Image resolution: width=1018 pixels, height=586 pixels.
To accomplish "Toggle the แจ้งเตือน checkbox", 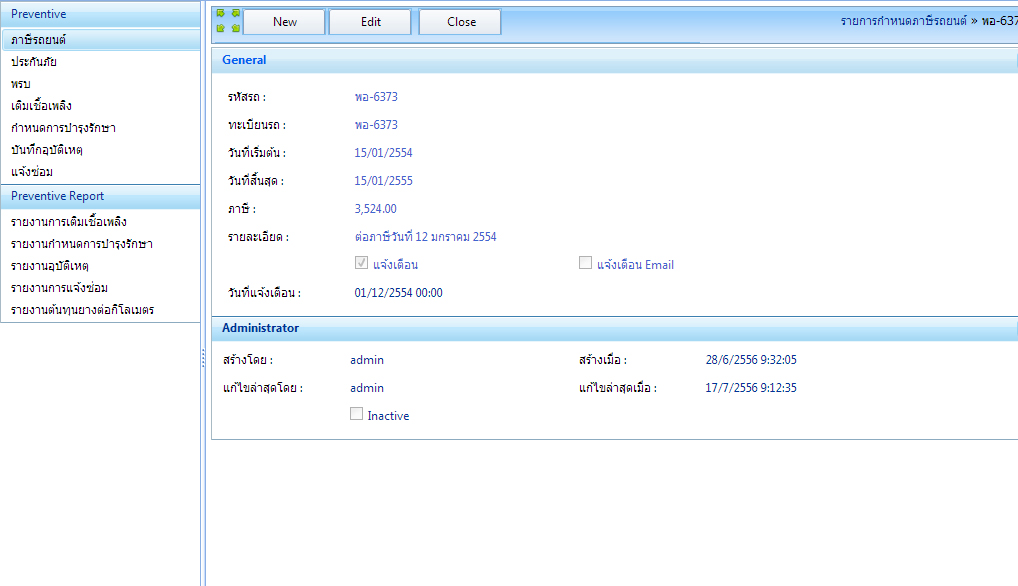I will coord(362,263).
